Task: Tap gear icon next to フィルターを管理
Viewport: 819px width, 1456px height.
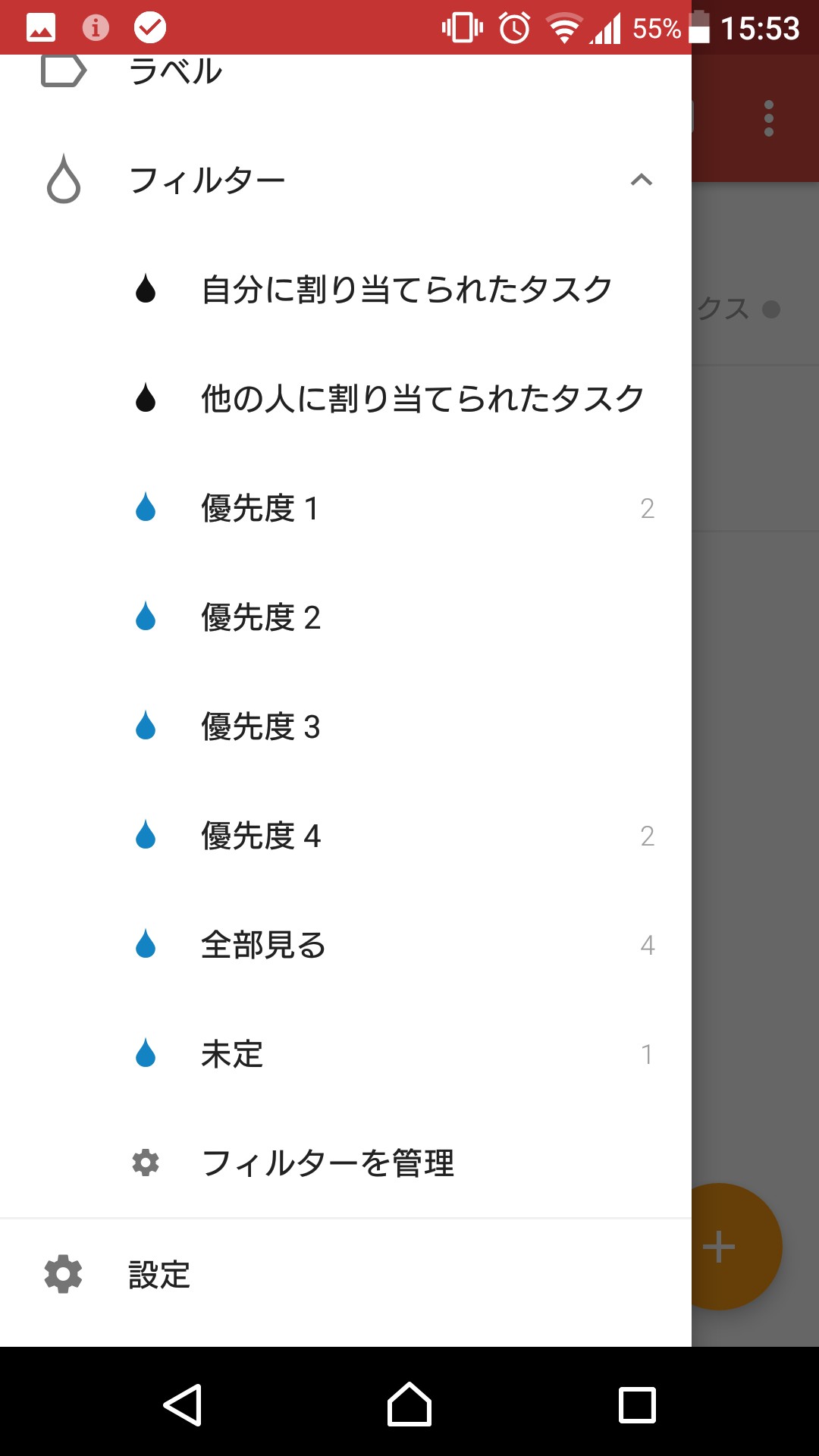Action: 146,1163
